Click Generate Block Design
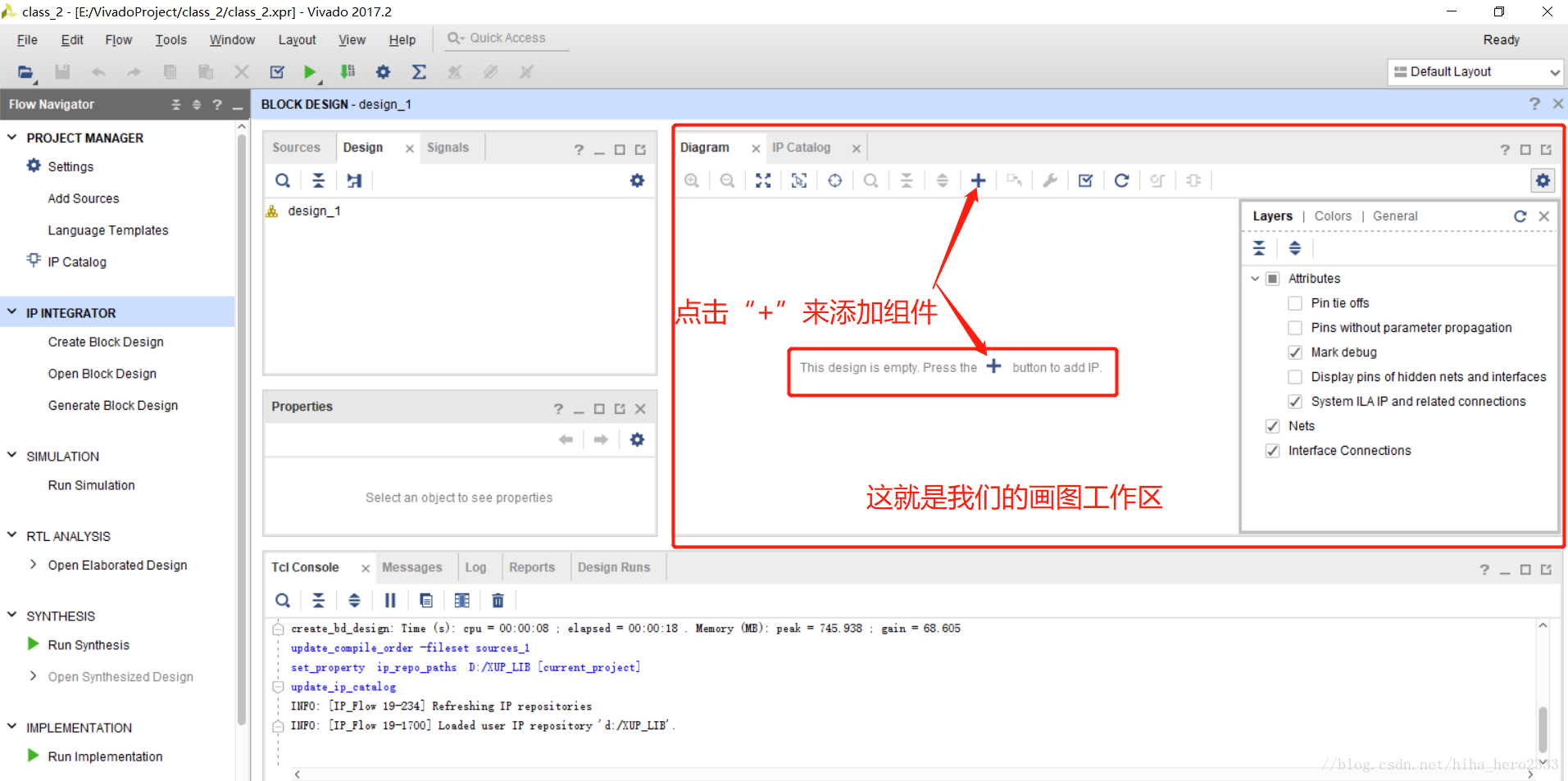Screen dimensions: 1568x781 [x=113, y=406]
